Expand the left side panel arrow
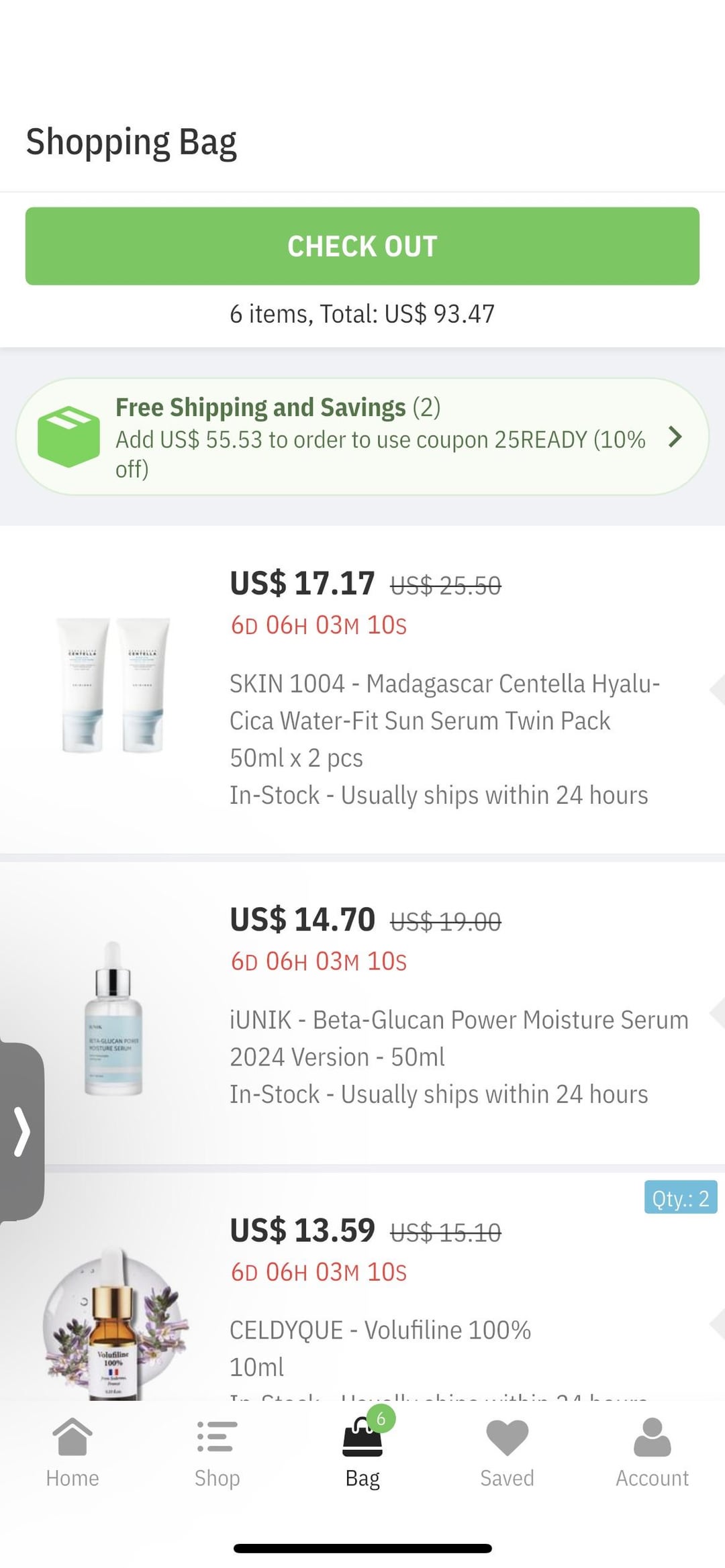Viewport: 725px width, 1568px height. [22, 1132]
